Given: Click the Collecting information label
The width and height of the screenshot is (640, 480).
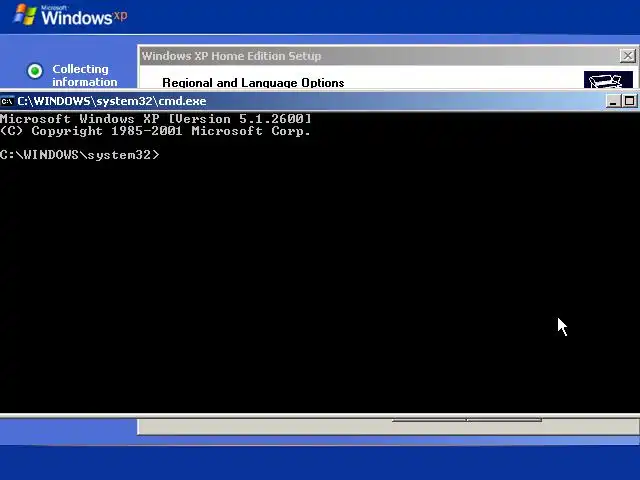Looking at the screenshot, I should 84,76.
